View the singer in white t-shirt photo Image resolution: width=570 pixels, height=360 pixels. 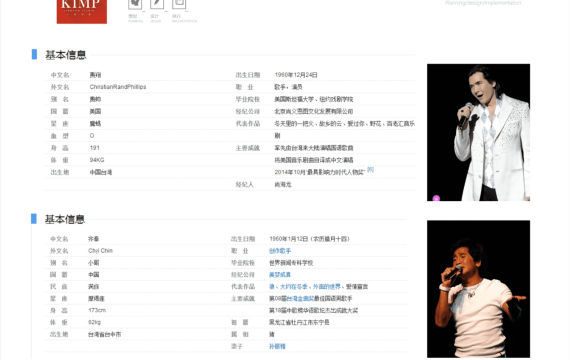(478, 289)
